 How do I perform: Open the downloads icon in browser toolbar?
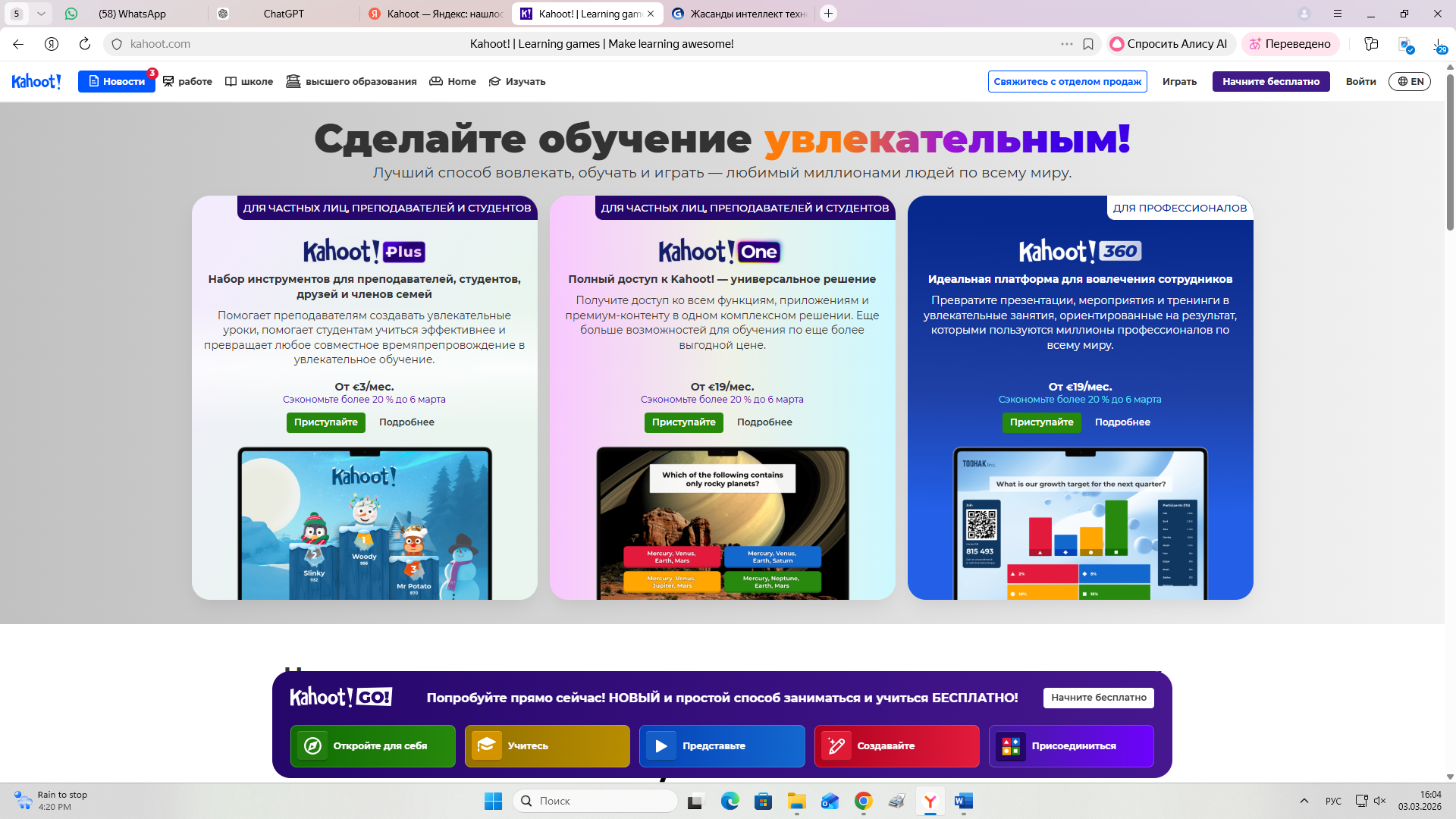click(1439, 44)
